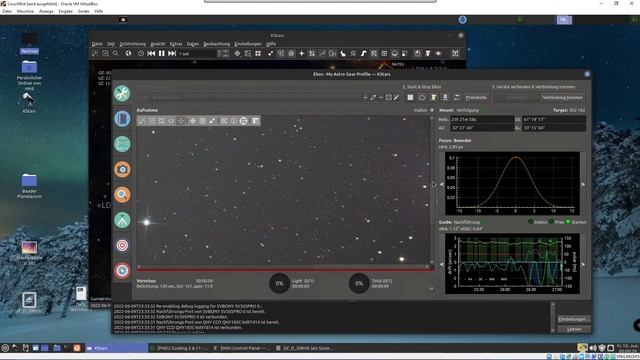This screenshot has height=360, width=640.
Task: Click the rightmost icon in KStars toolbar
Action: [455, 53]
